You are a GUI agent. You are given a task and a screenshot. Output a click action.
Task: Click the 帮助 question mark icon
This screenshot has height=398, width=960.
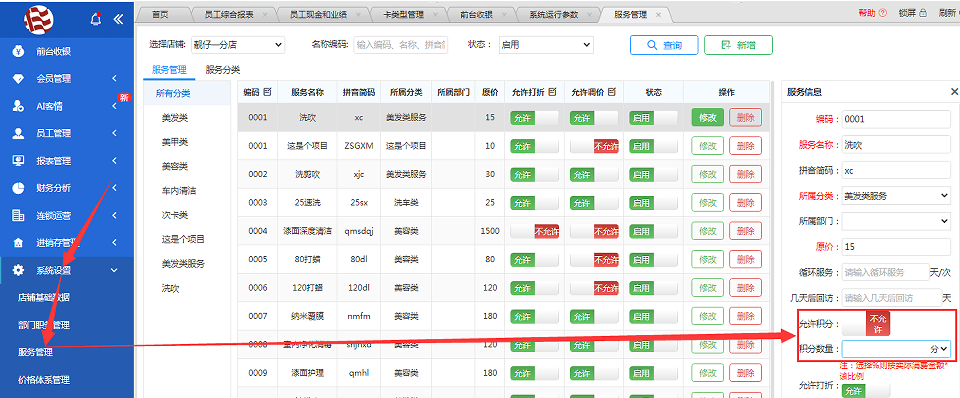pos(882,13)
